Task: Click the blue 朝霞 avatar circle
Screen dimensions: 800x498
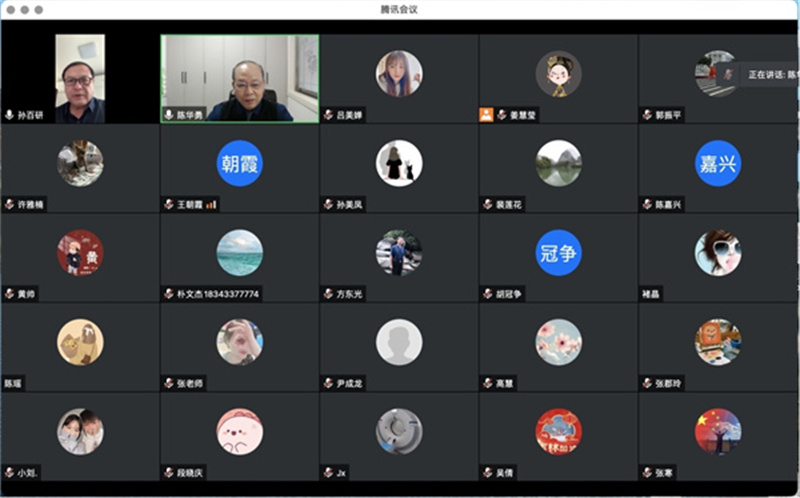Action: (240, 163)
